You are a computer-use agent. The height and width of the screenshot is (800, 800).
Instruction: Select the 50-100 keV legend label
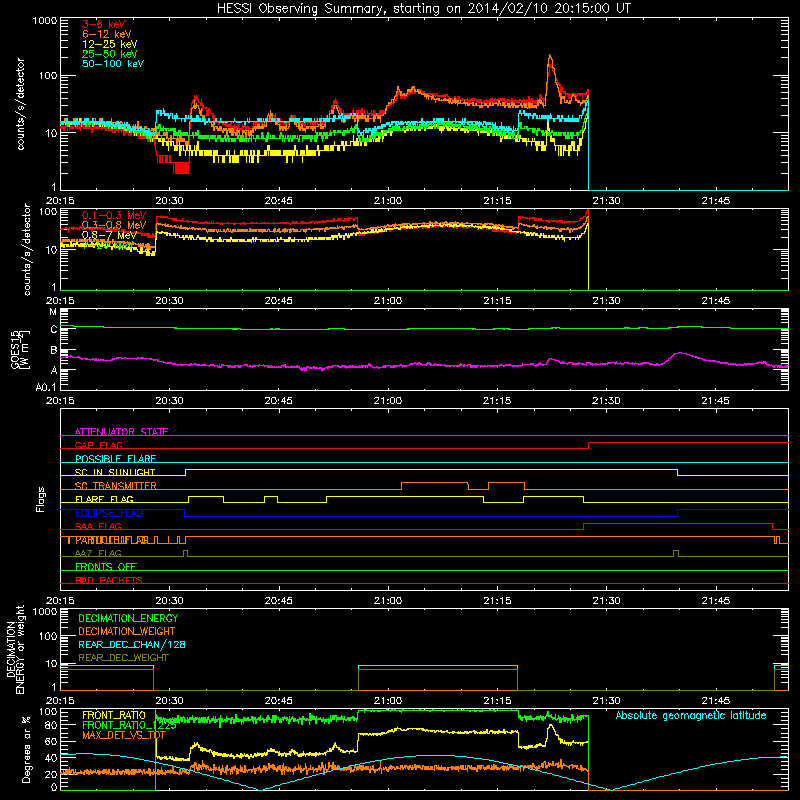[x=113, y=64]
